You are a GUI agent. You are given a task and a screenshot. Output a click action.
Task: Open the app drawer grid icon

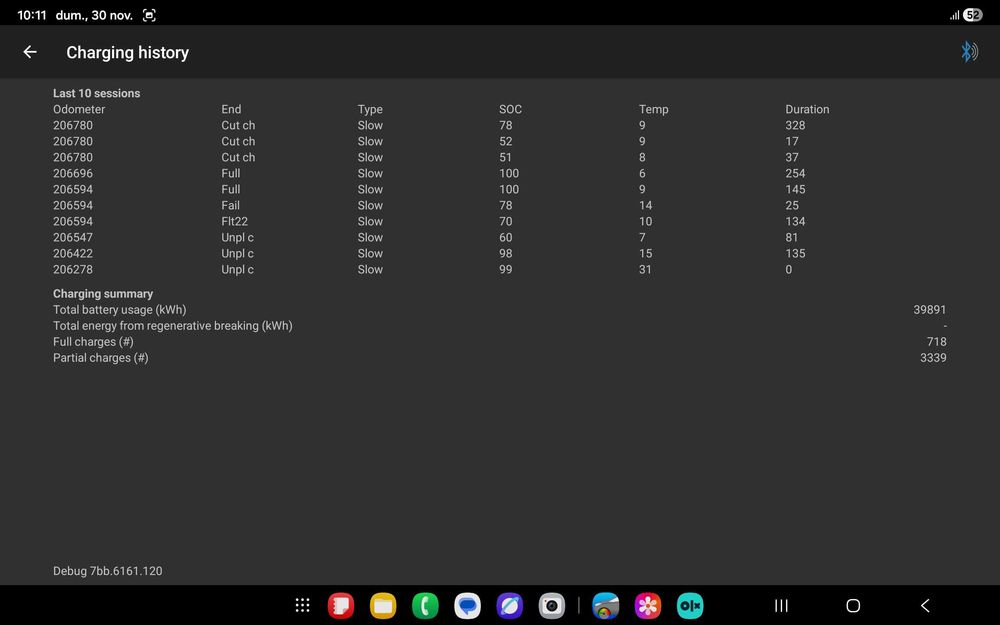point(302,605)
